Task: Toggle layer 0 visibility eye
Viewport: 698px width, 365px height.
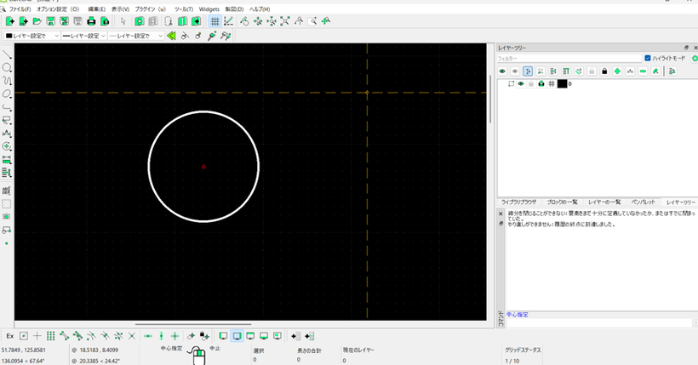Action: click(520, 84)
